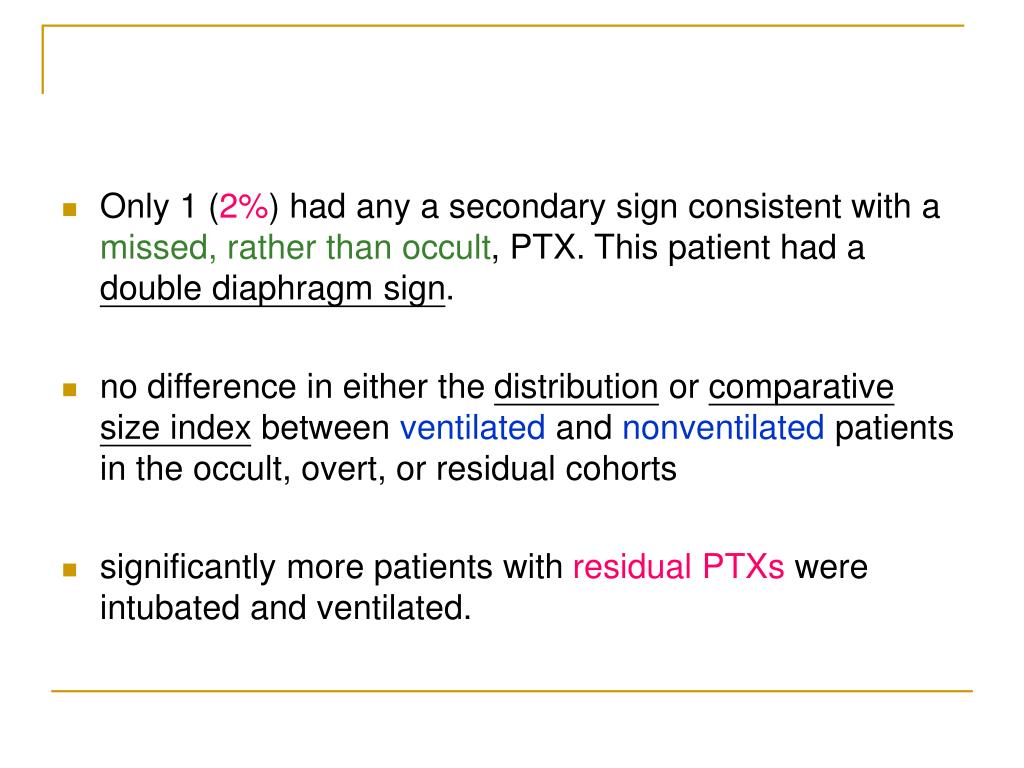The width and height of the screenshot is (1024, 768).
Task: Click the green 'missed, rather than occult' phrase
Action: (x=295, y=248)
